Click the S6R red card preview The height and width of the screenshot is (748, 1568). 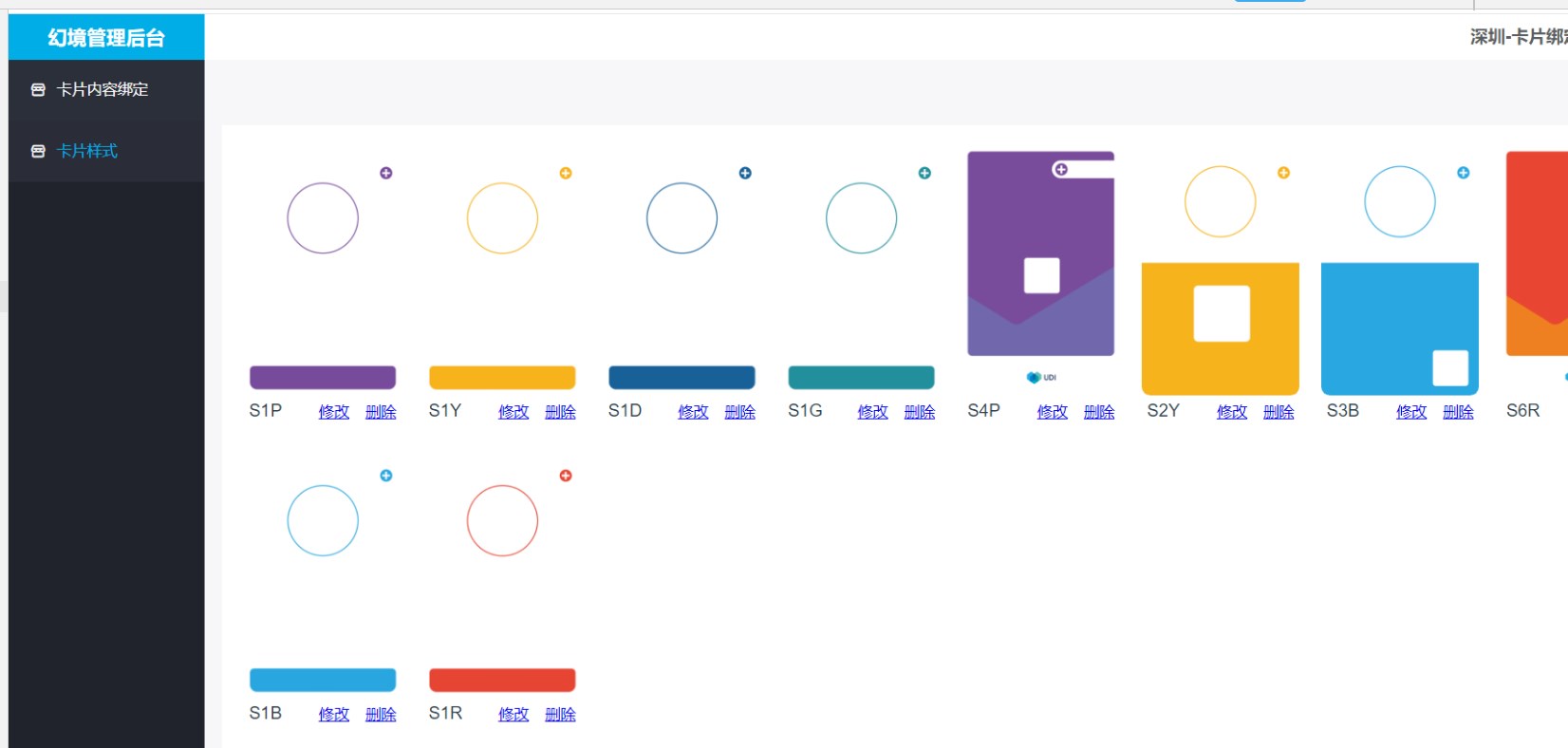pyautogui.click(x=1538, y=253)
